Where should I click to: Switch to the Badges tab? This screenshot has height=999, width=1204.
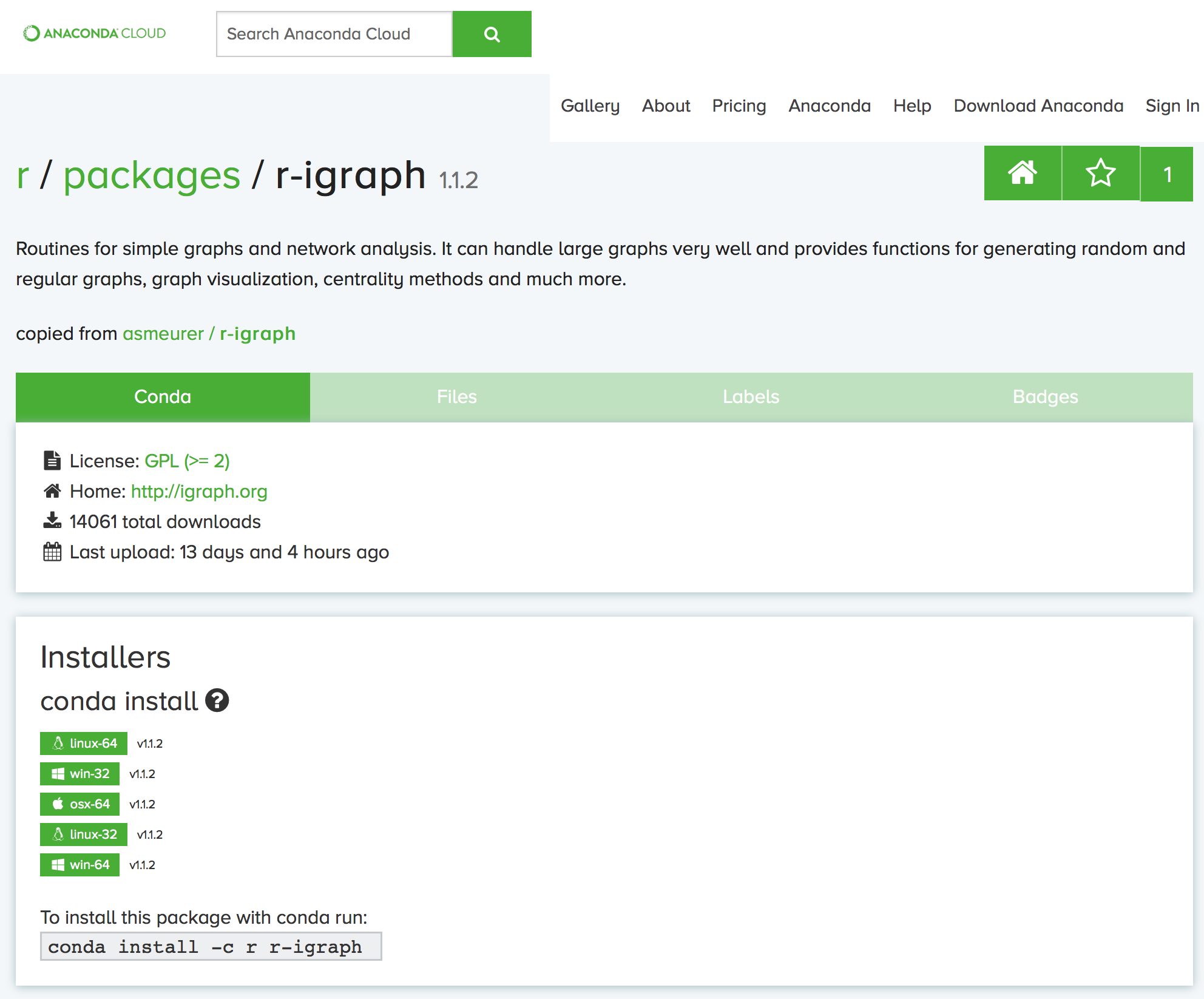point(1046,397)
